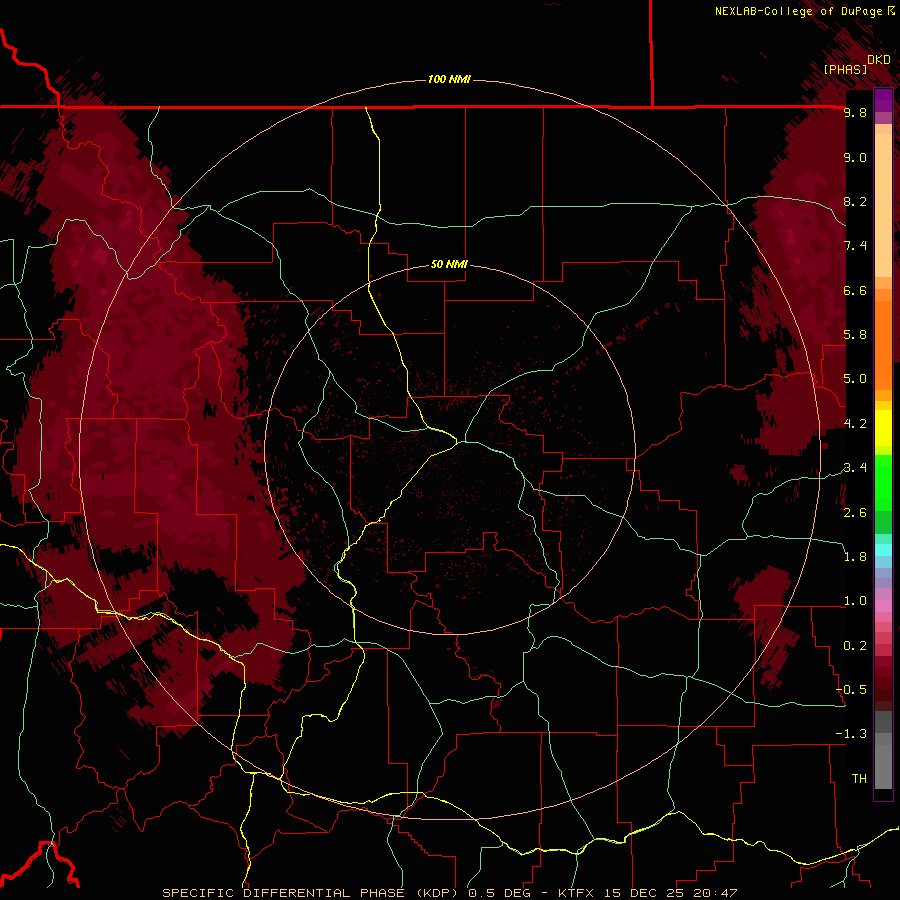This screenshot has width=900, height=900.
Task: Click the 7.4 value on the color scale
Action: tap(855, 246)
